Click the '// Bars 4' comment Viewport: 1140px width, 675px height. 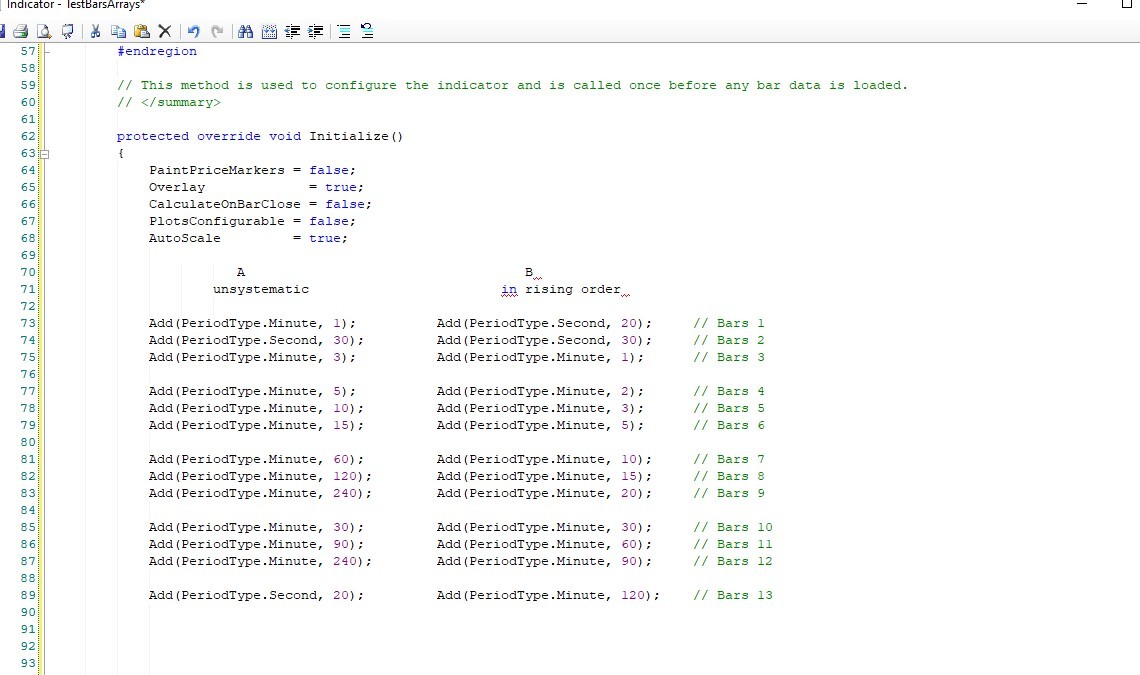click(728, 391)
